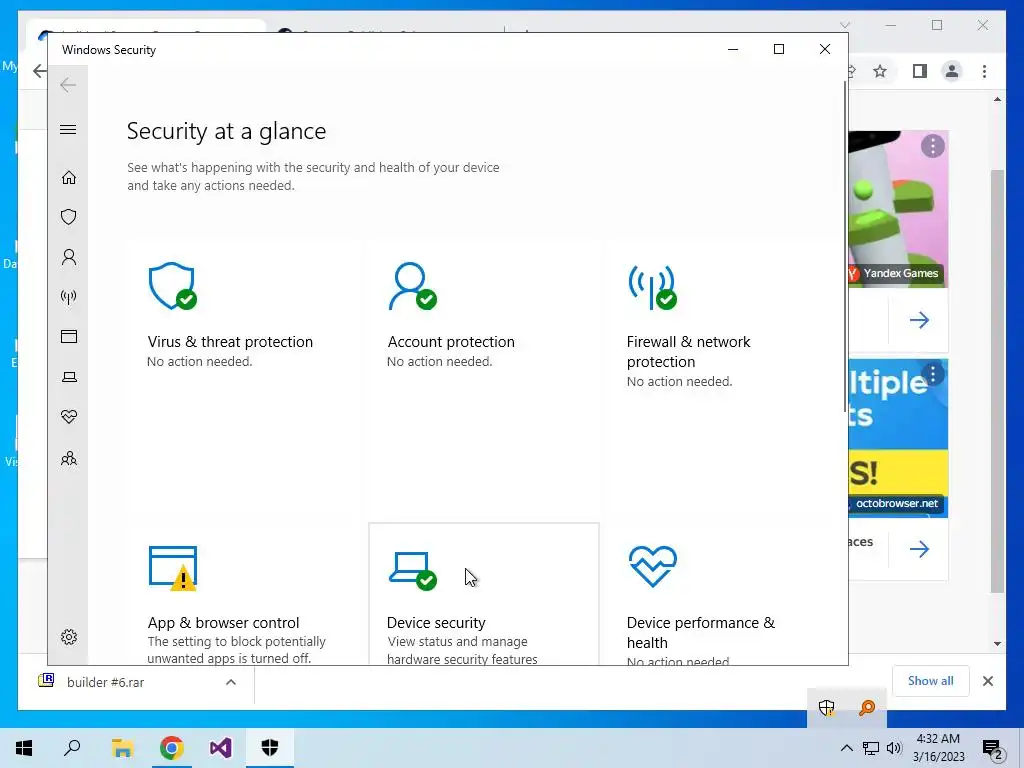Click arrow below octobrowser ad
The image size is (1024, 768).
(919, 549)
